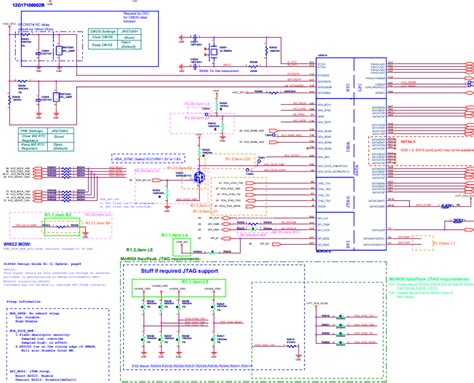
Task: Select the blue MOSFET transistor symbol
Action: pos(199,178)
